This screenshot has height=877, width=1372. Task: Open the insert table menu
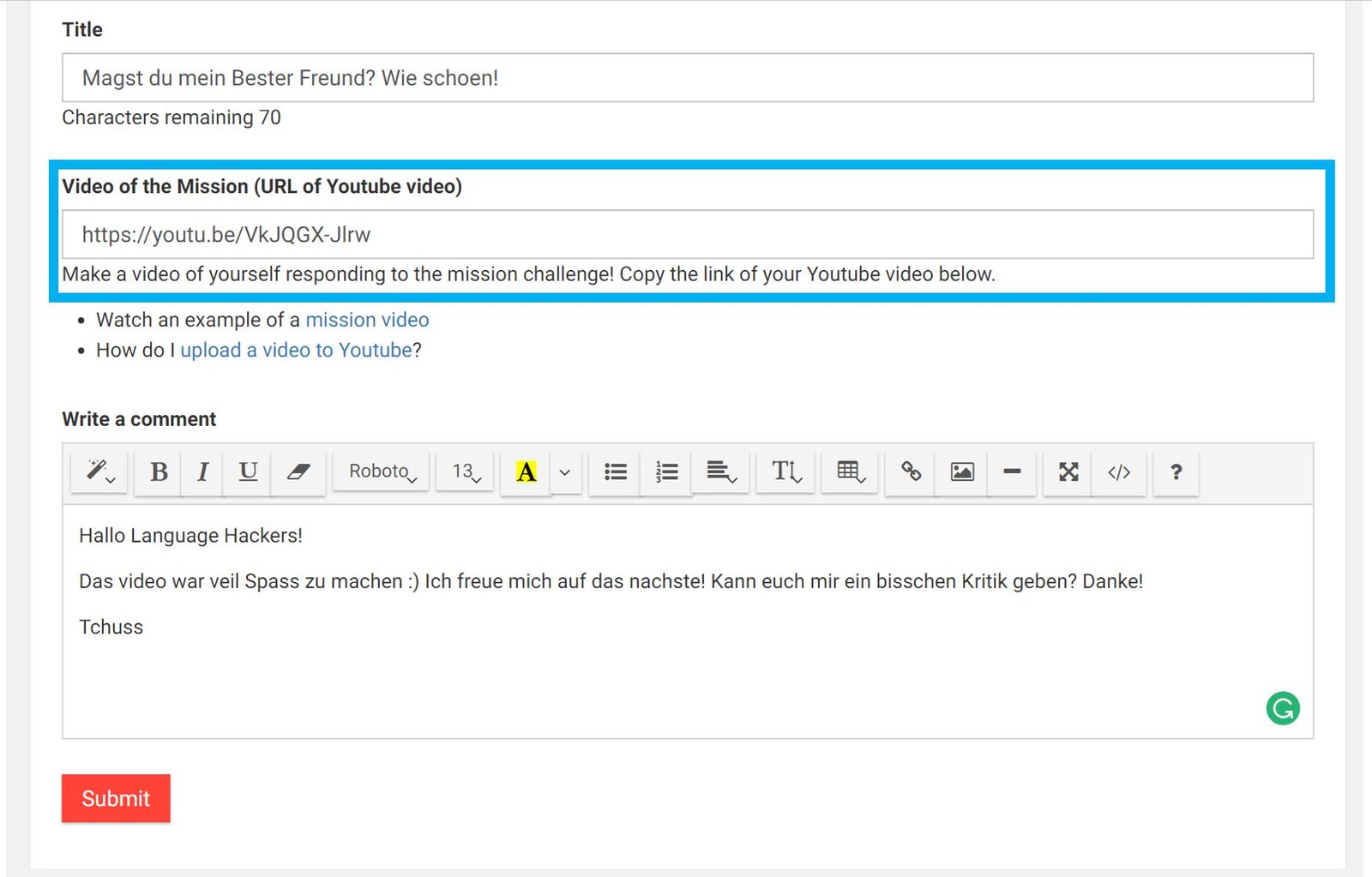point(850,472)
